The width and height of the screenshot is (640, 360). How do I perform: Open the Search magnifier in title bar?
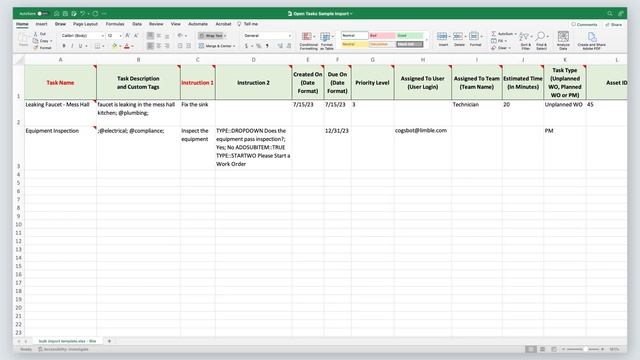pyautogui.click(x=610, y=13)
